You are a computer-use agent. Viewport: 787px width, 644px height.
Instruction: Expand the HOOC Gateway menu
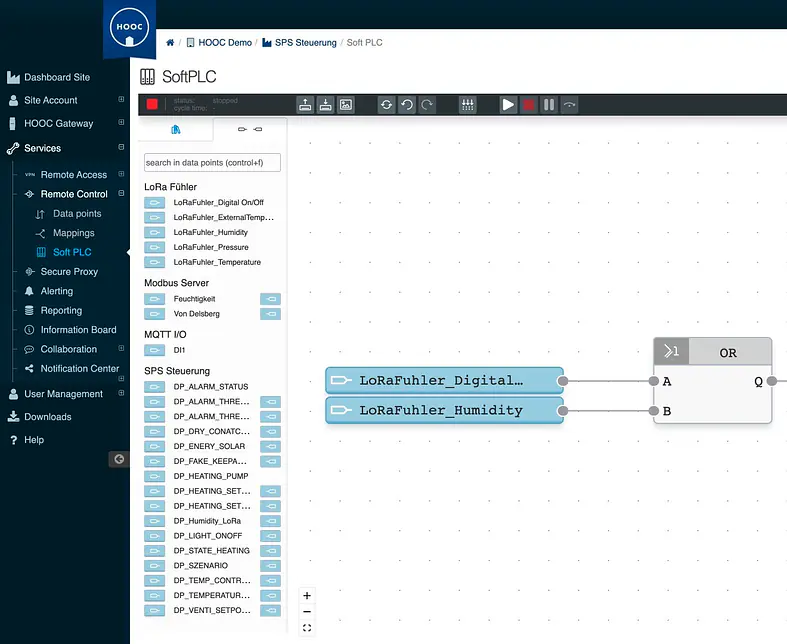[120, 124]
